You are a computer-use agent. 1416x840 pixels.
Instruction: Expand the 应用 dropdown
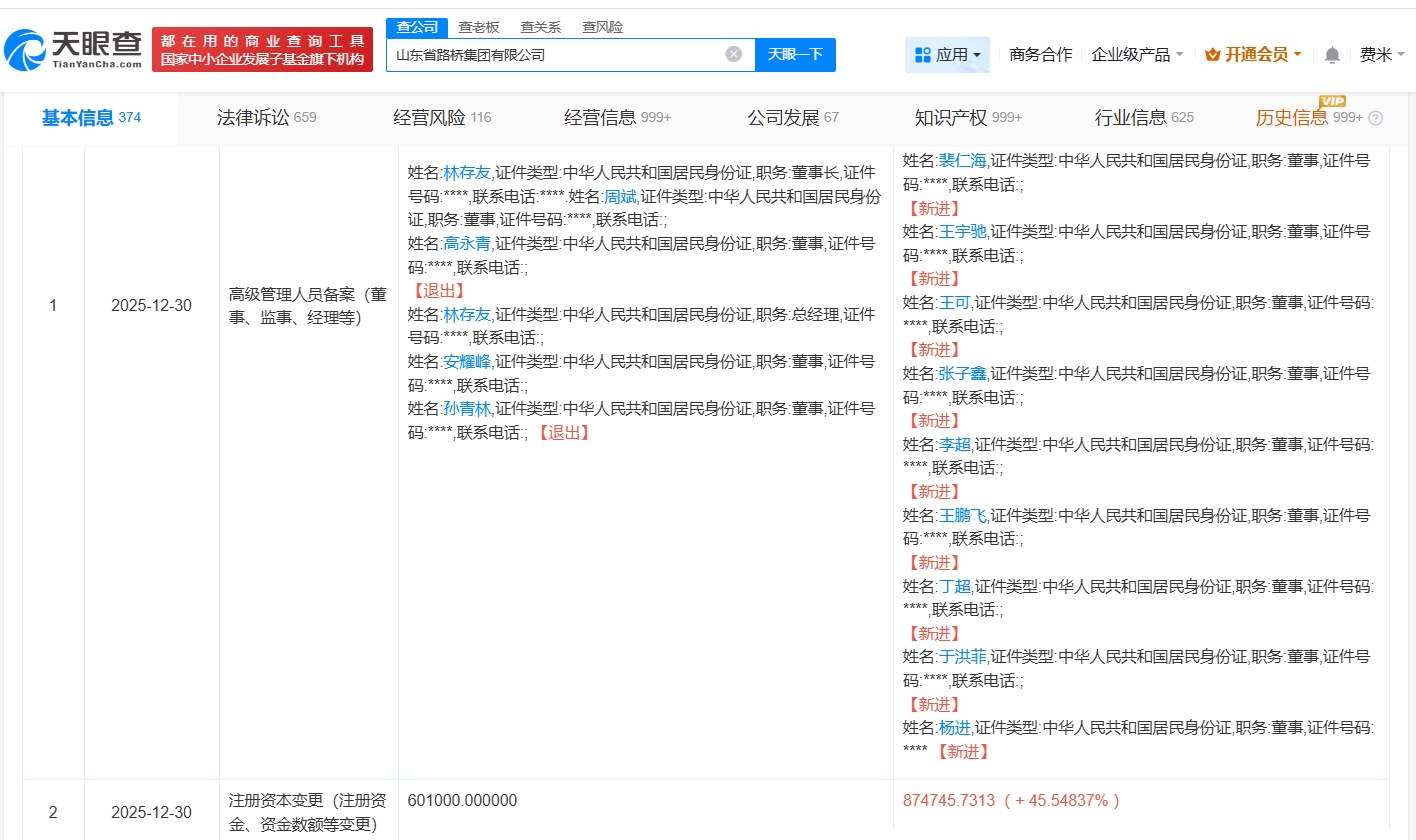pos(975,55)
